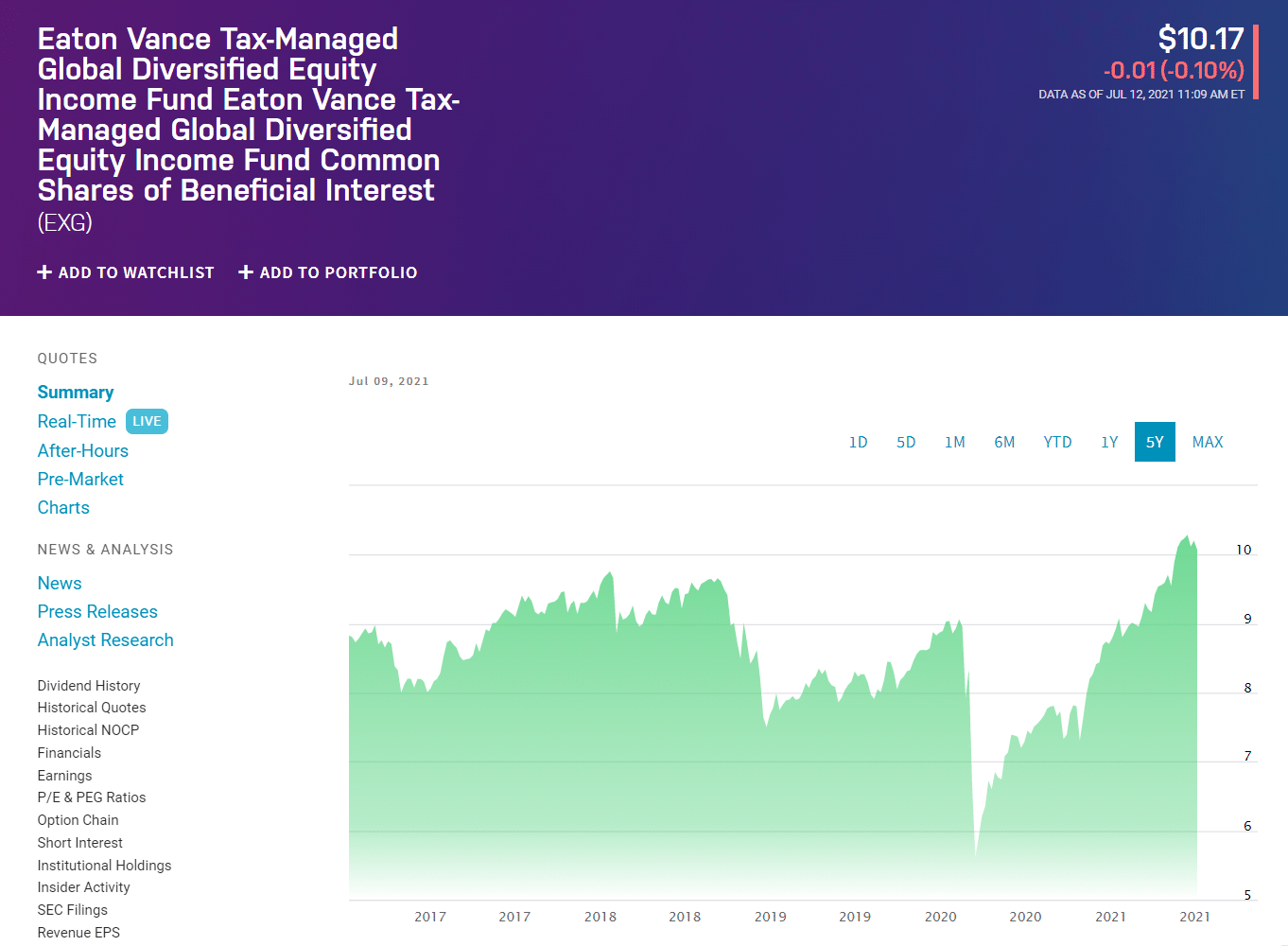Go to Pre-Market quotes
The height and width of the screenshot is (946, 1288).
pyautogui.click(x=80, y=479)
